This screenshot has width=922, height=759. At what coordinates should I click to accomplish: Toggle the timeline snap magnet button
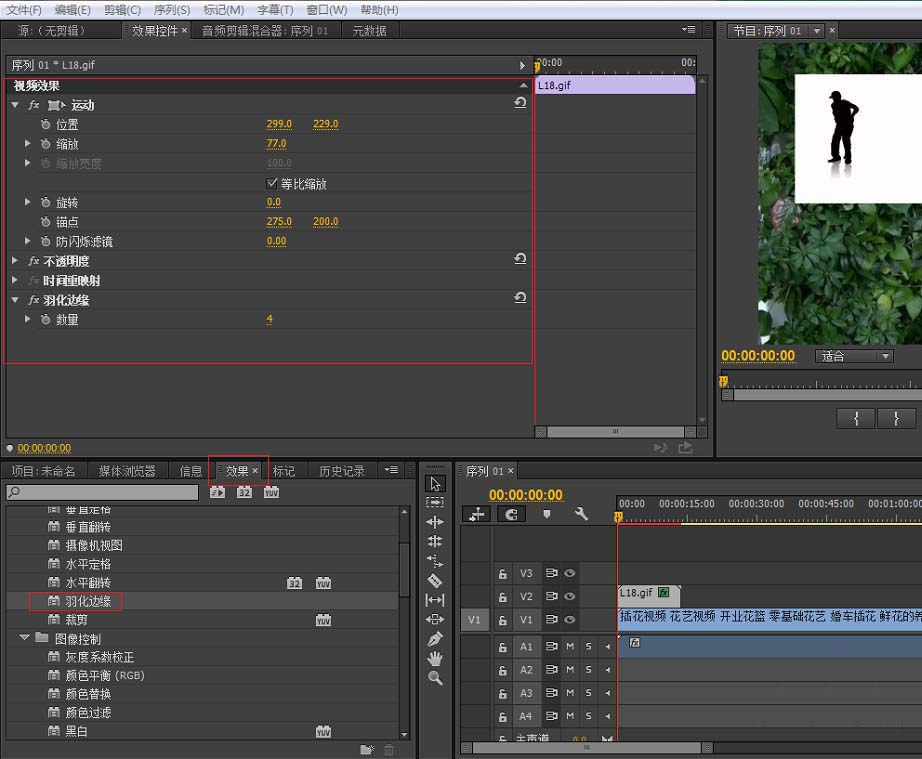(x=511, y=514)
